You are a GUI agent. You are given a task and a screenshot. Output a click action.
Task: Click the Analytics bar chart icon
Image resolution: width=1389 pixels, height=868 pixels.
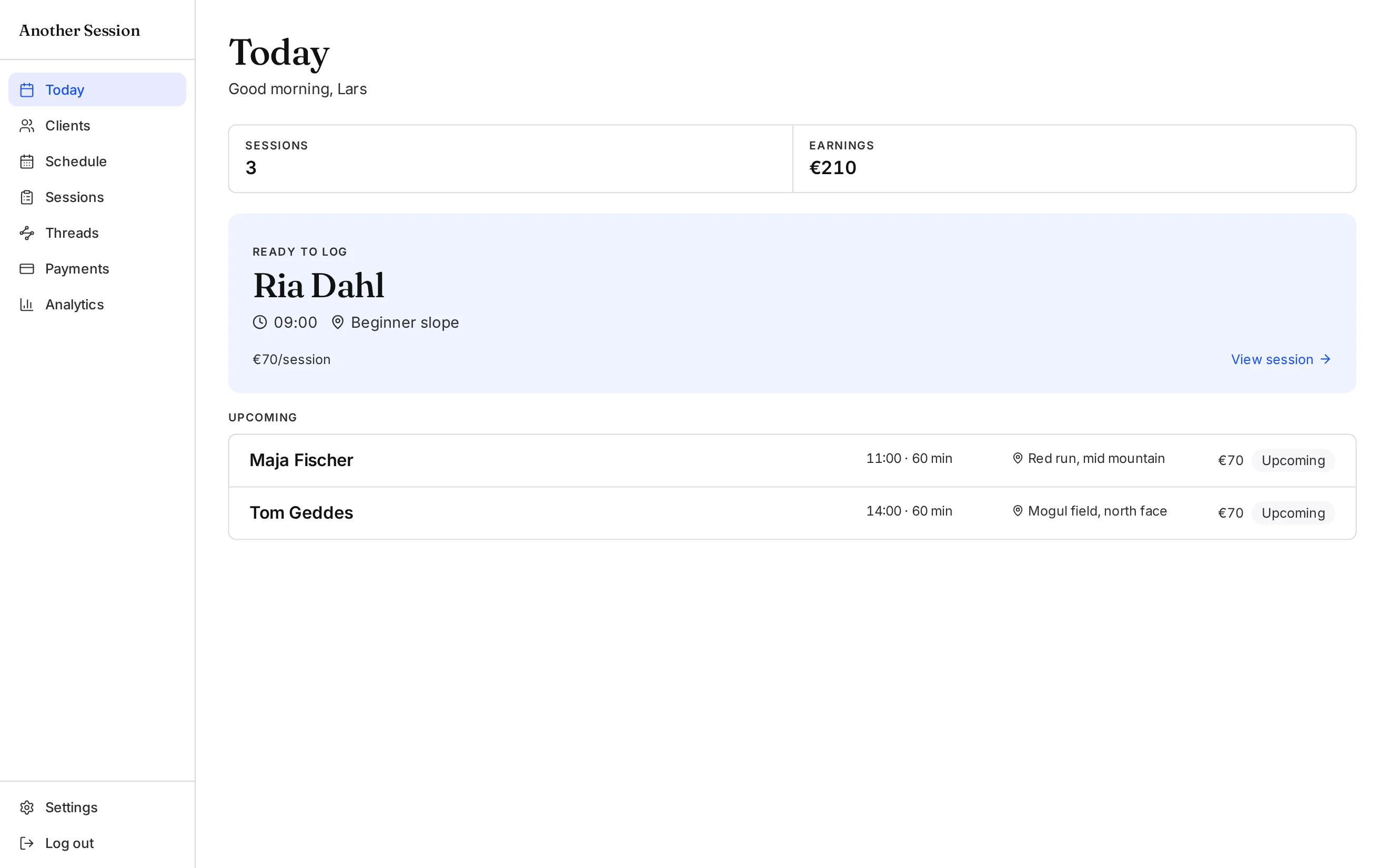[x=27, y=304]
